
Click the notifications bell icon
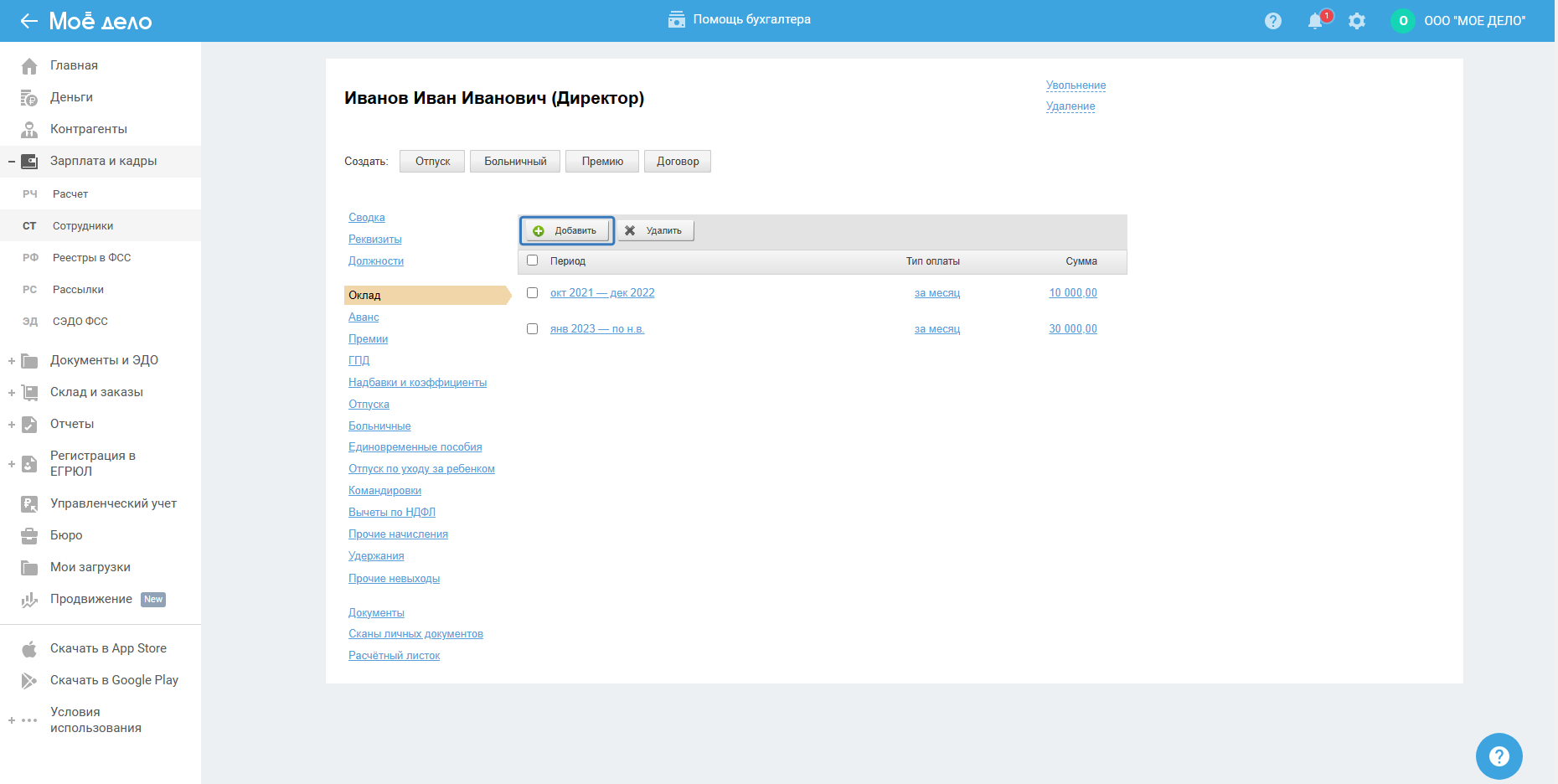tap(1315, 21)
